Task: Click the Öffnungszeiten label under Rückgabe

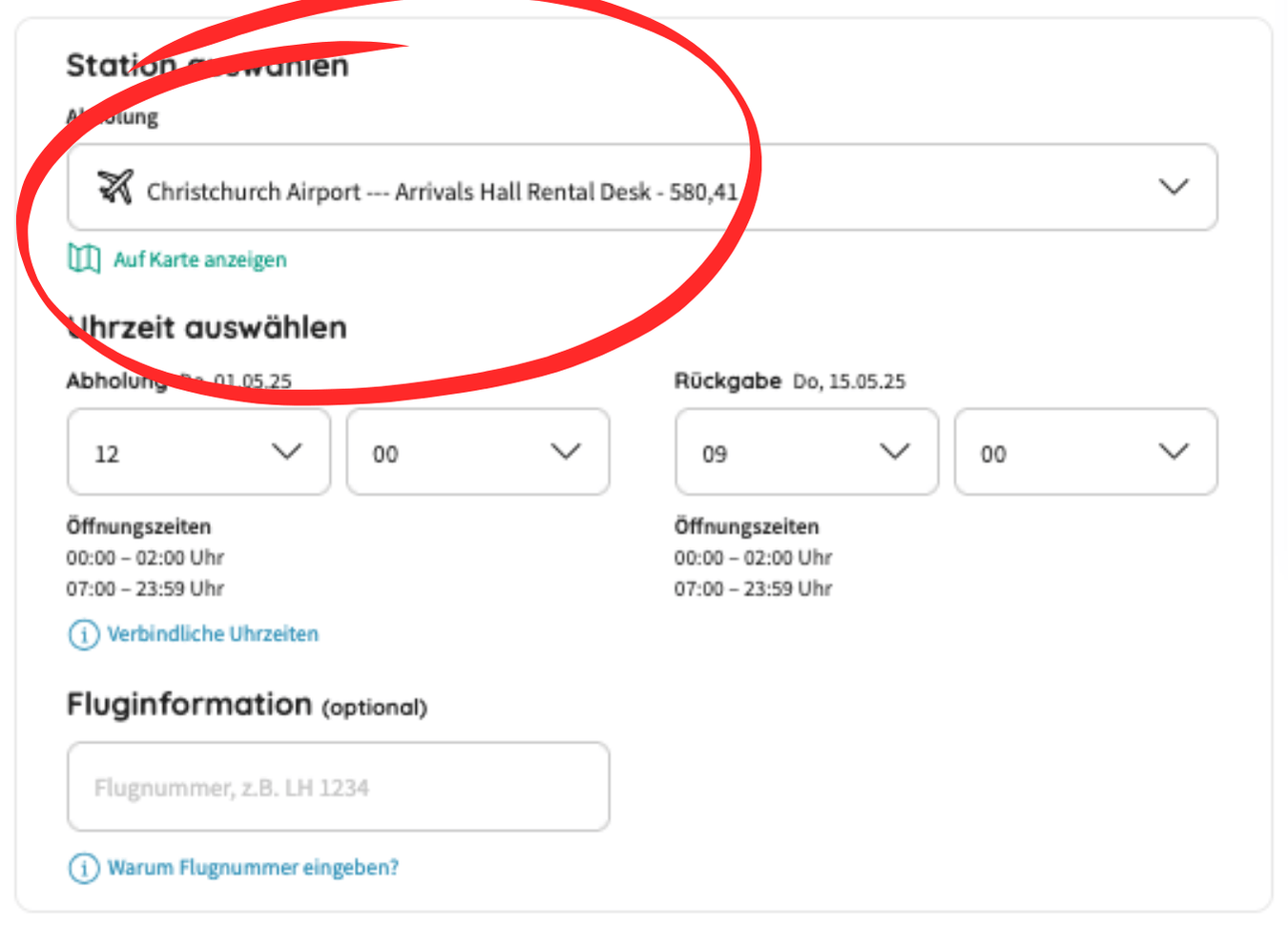Action: 747,526
